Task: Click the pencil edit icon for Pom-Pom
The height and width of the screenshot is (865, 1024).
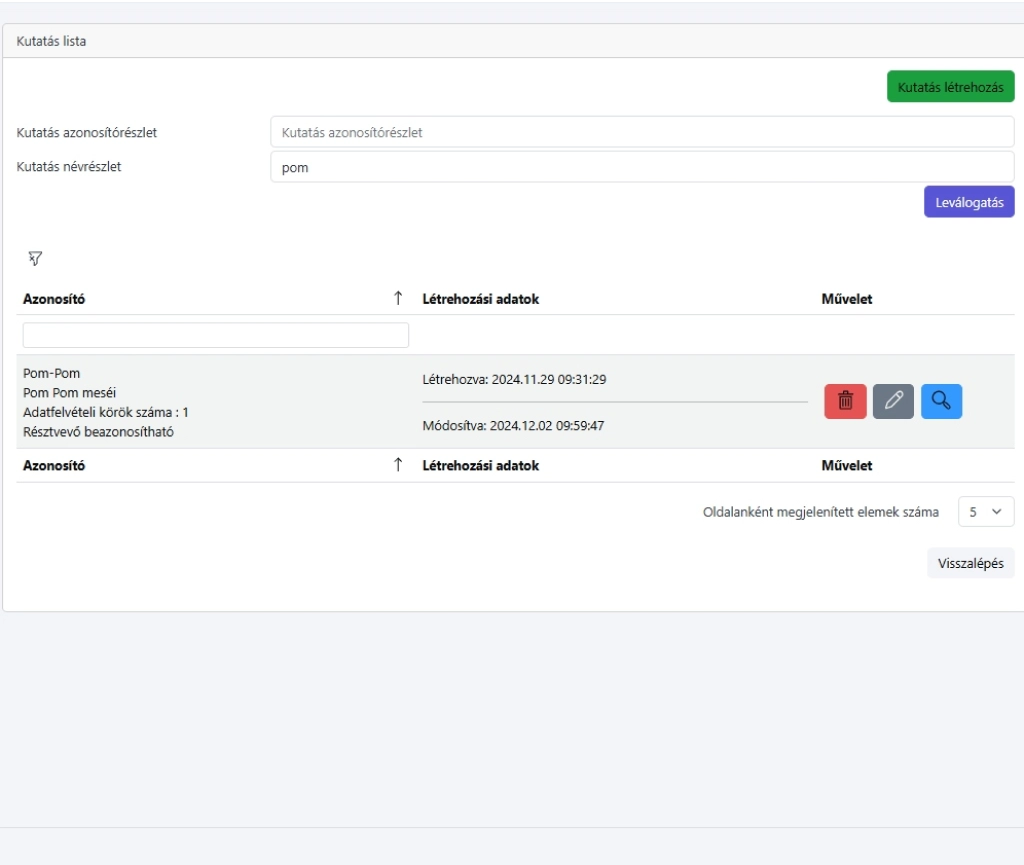Action: [893, 401]
